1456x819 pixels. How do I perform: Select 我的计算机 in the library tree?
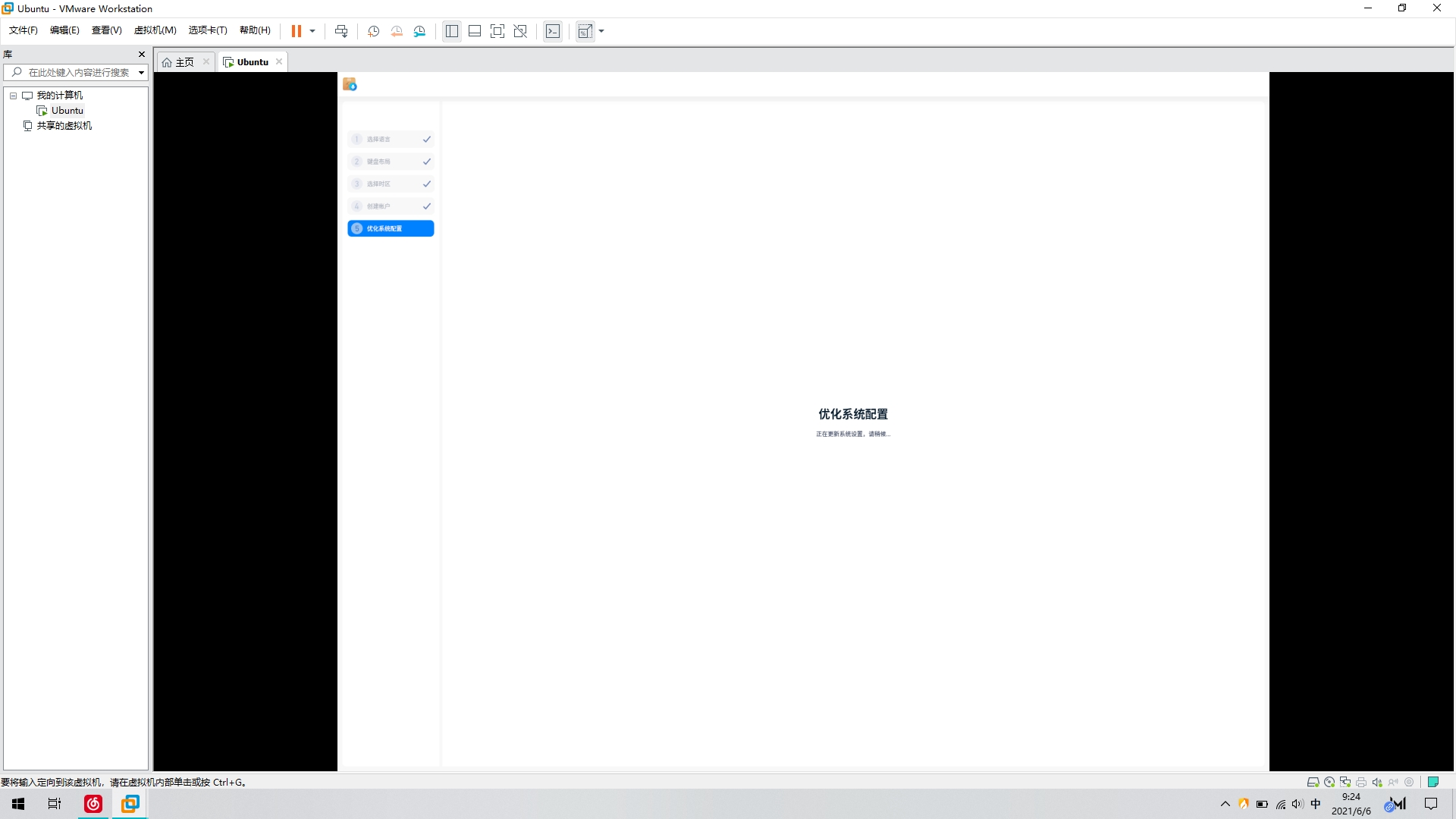[59, 96]
